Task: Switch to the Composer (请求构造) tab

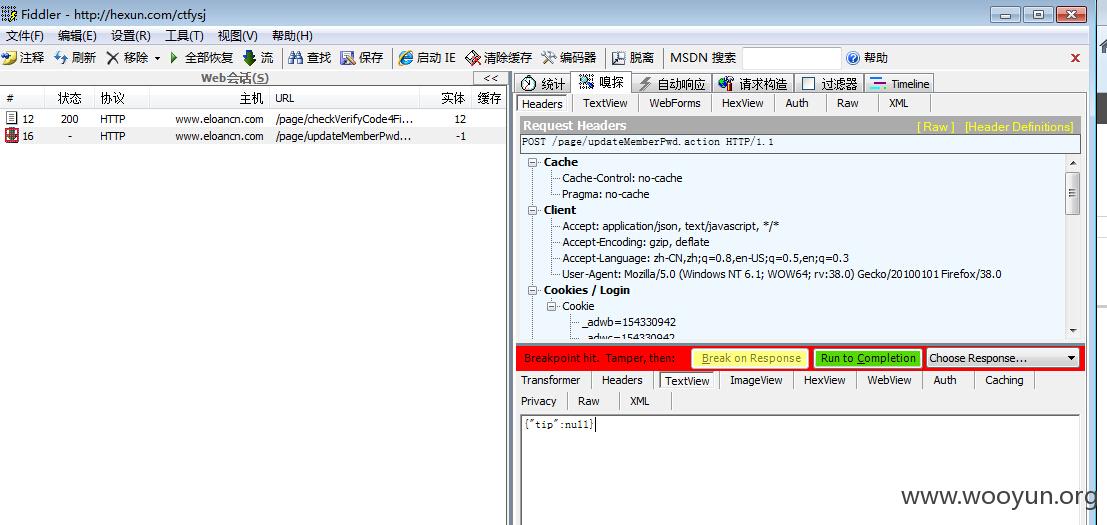Action: 753,84
